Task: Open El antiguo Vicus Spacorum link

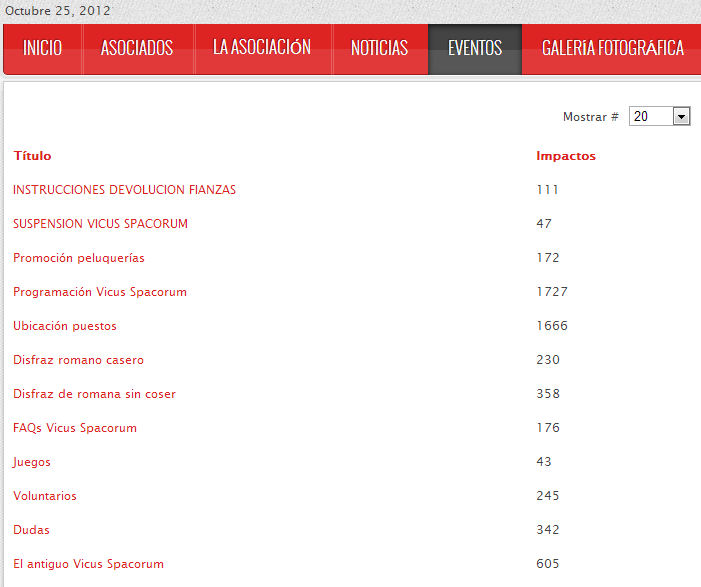Action: click(x=89, y=564)
